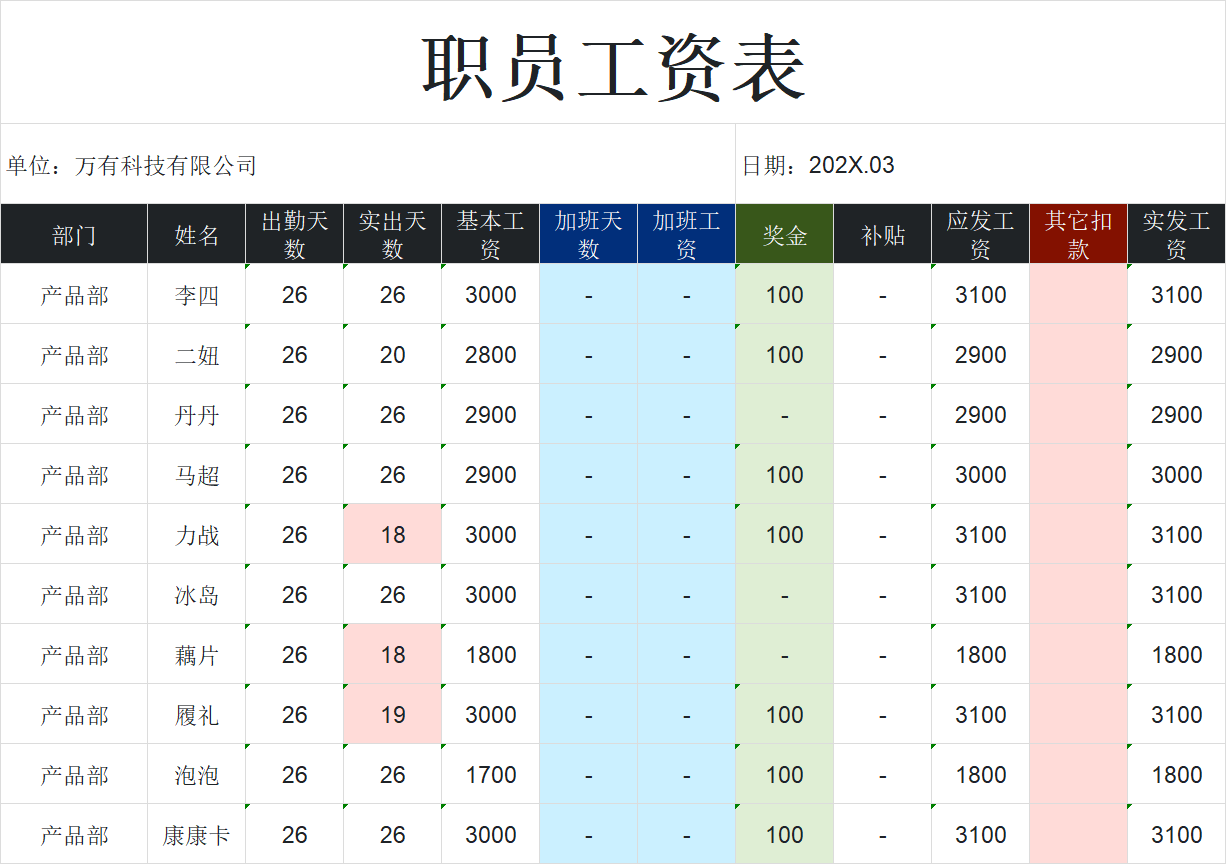Screen dimensions: 1226x864
Task: Select the name cell 李四
Action: pos(197,295)
